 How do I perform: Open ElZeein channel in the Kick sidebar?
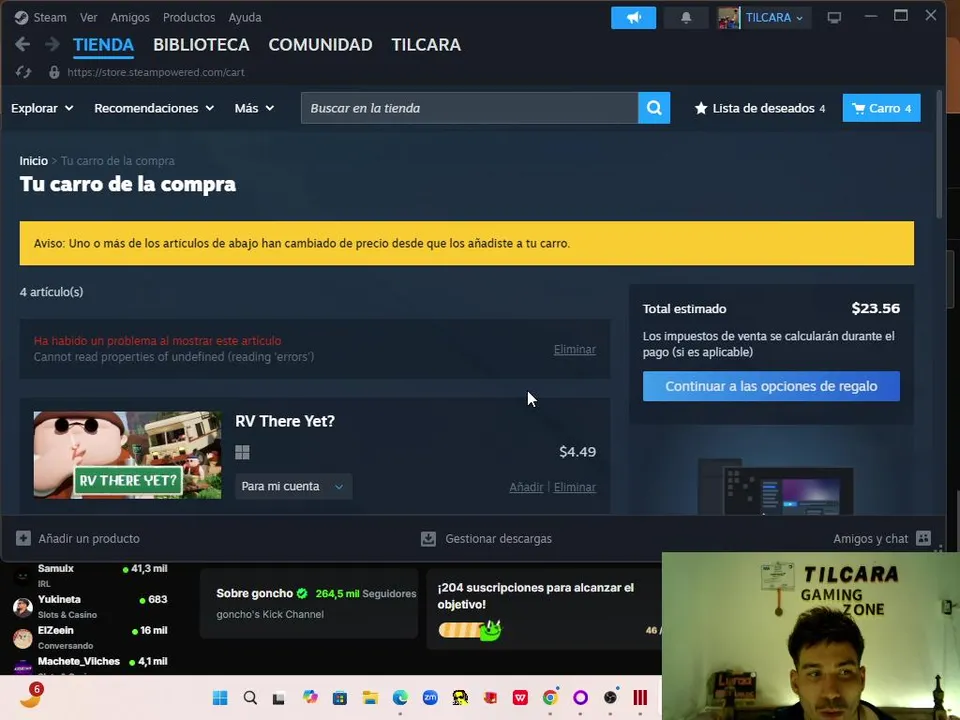point(90,637)
